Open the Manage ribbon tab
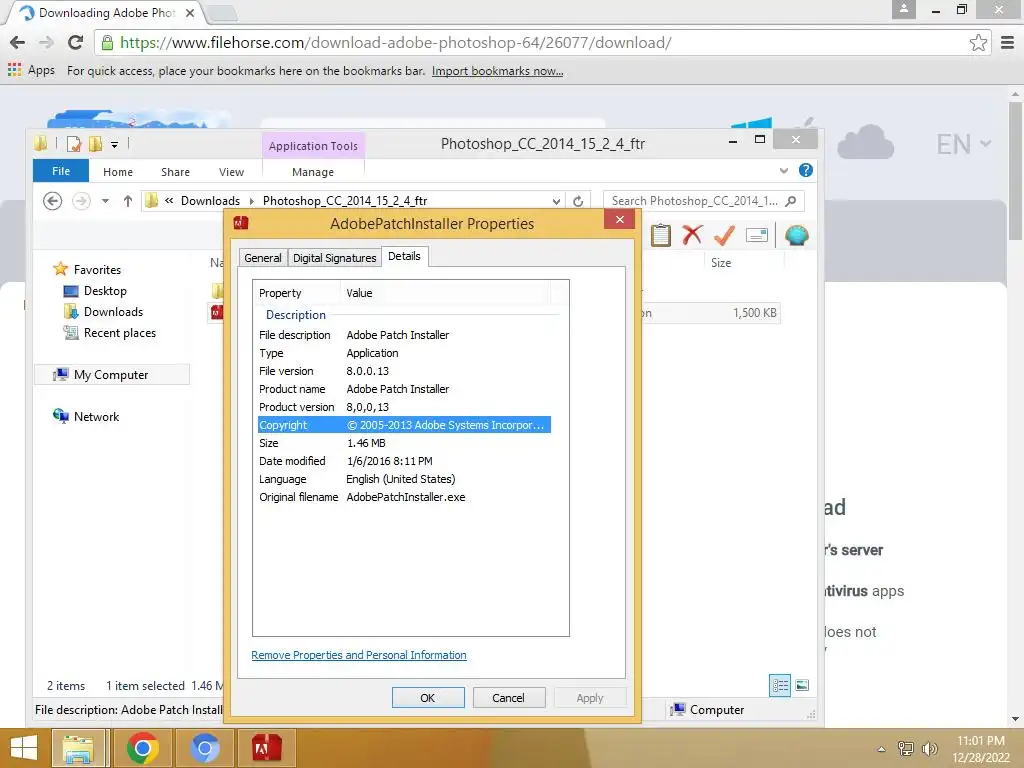Screen dimensions: 1024x768 pos(313,172)
